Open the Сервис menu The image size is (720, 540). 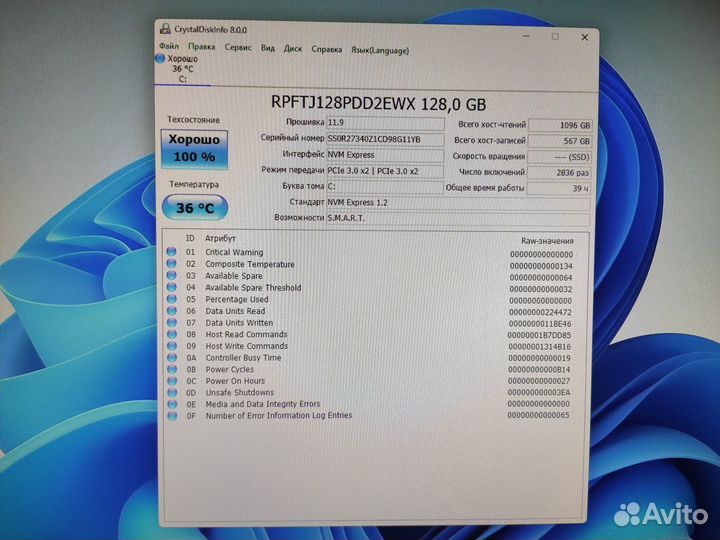[x=238, y=47]
